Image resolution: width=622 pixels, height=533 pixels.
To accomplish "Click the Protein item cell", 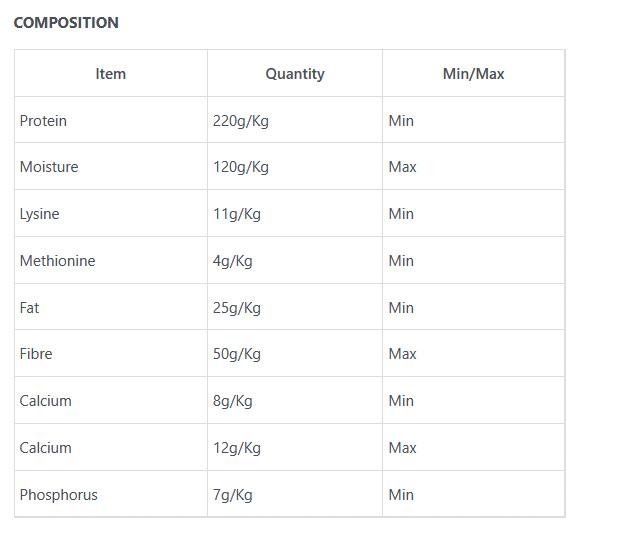I will pos(44,121).
